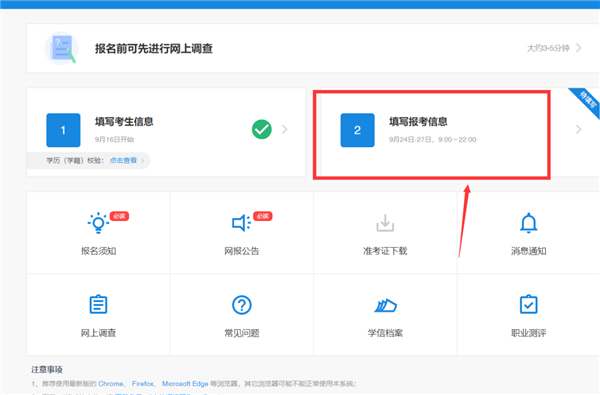
Task: Expand the 填写考生信息 chevron arrow
Action: click(x=284, y=129)
